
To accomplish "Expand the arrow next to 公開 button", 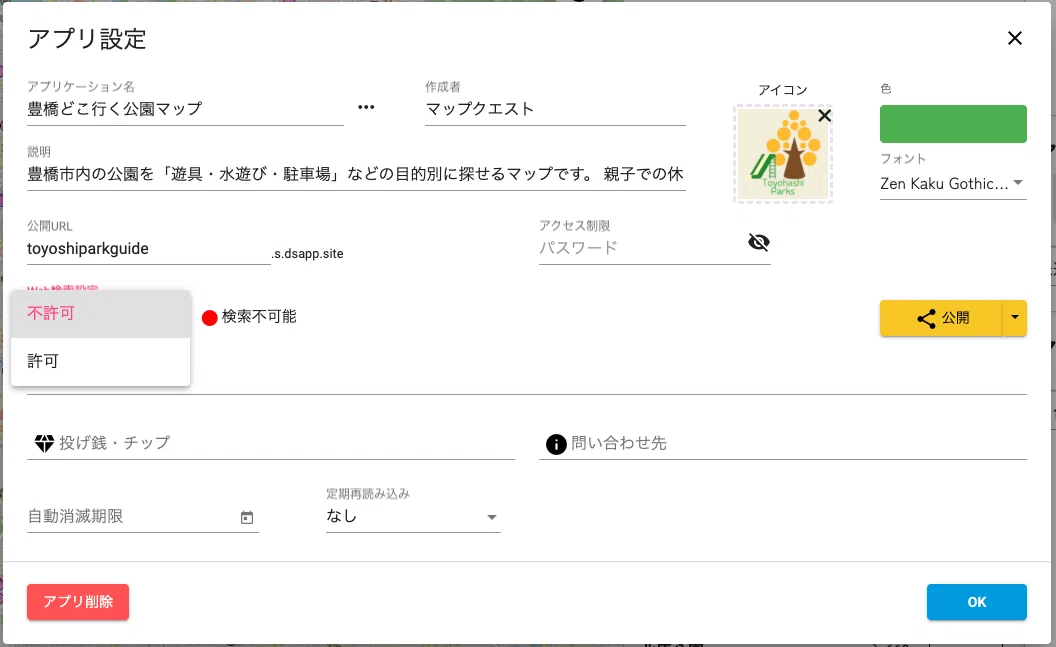I will point(1015,318).
